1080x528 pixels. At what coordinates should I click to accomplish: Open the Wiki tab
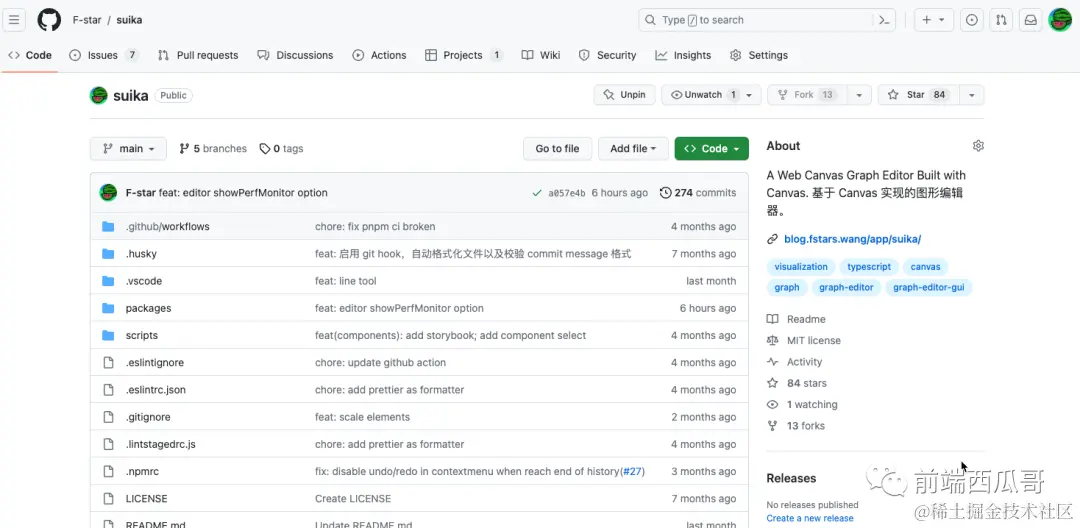[541, 55]
